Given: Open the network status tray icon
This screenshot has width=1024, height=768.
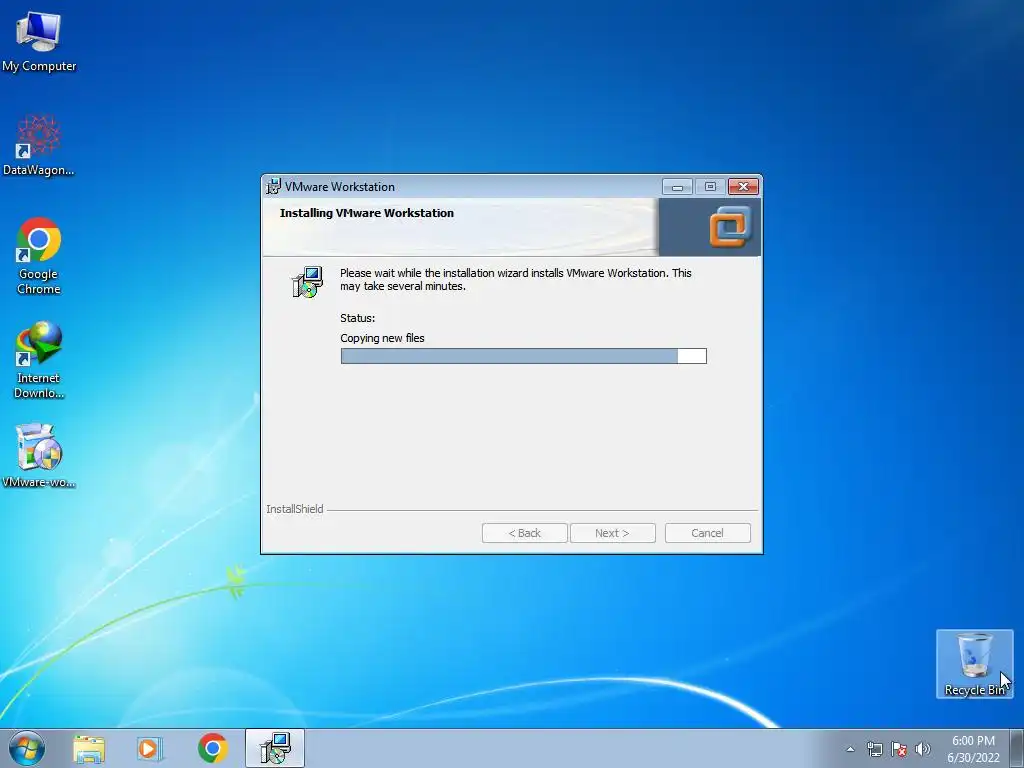Looking at the screenshot, I should point(874,750).
